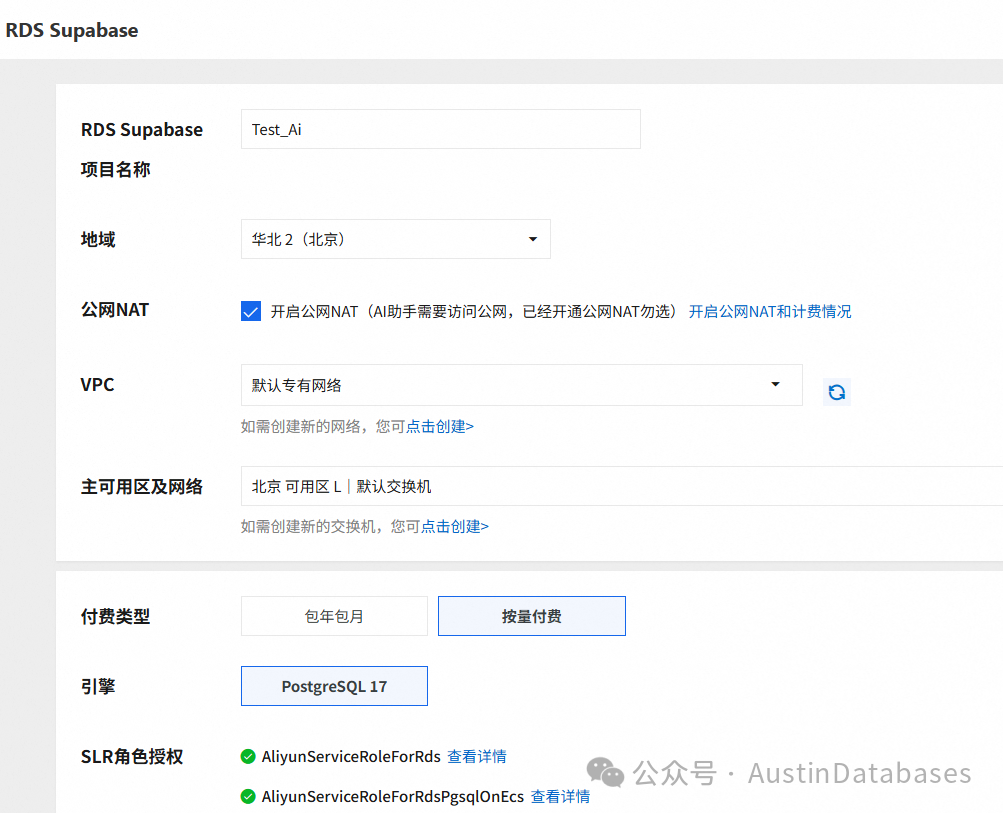This screenshot has width=1003, height=813.
Task: Click the SLR角色授权 field label
Action: point(132,757)
